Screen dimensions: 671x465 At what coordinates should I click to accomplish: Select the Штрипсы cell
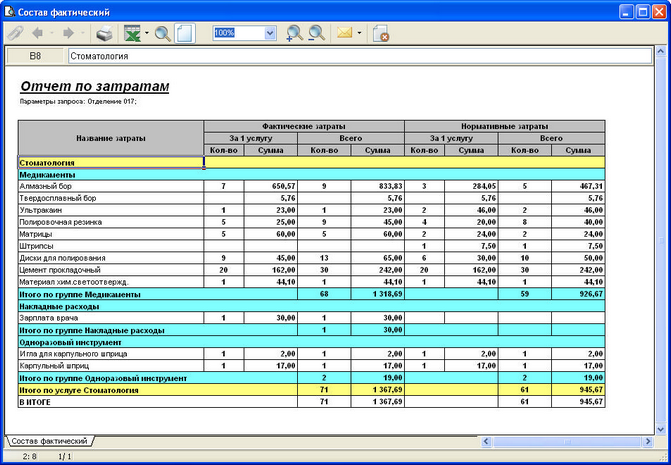pos(110,246)
